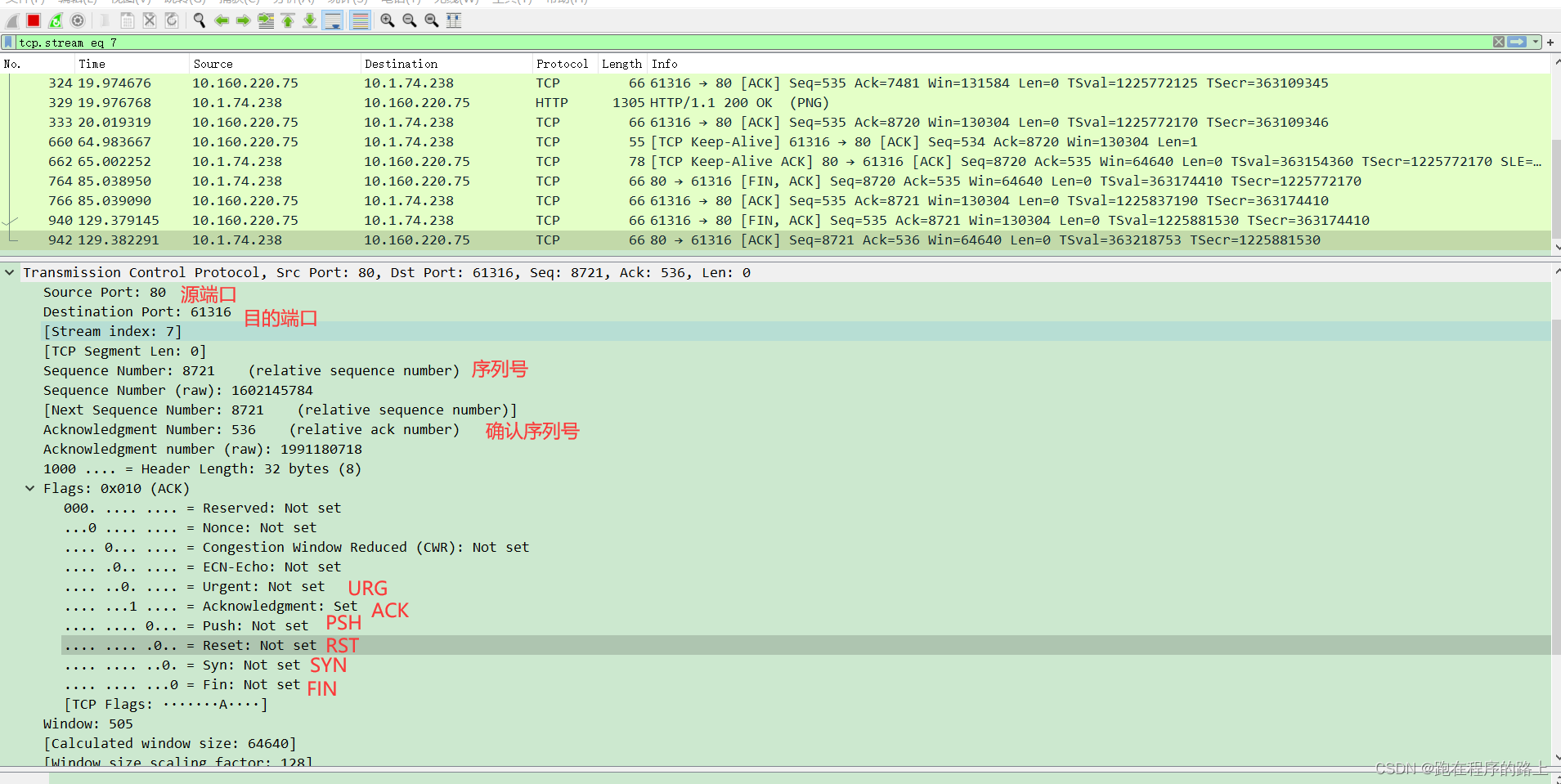Image resolution: width=1561 pixels, height=784 pixels.
Task: Toggle packet list colorization
Action: [360, 20]
